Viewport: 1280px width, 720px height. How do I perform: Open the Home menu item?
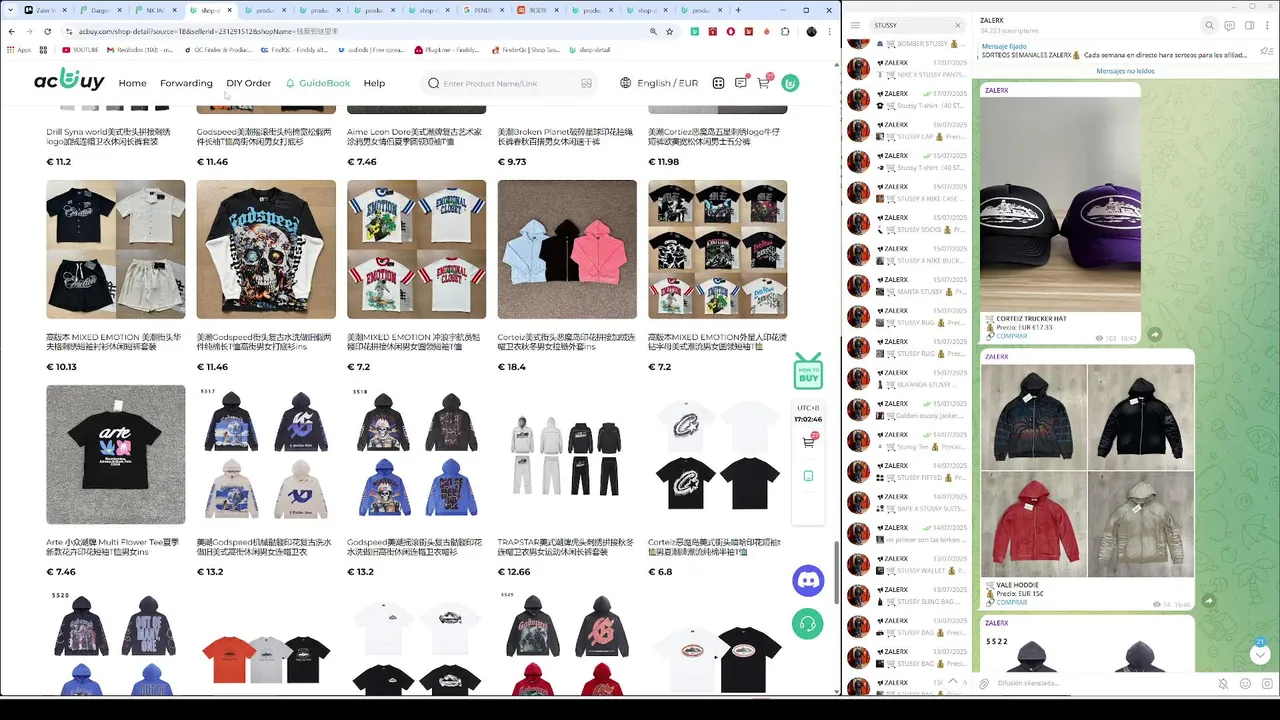click(132, 83)
